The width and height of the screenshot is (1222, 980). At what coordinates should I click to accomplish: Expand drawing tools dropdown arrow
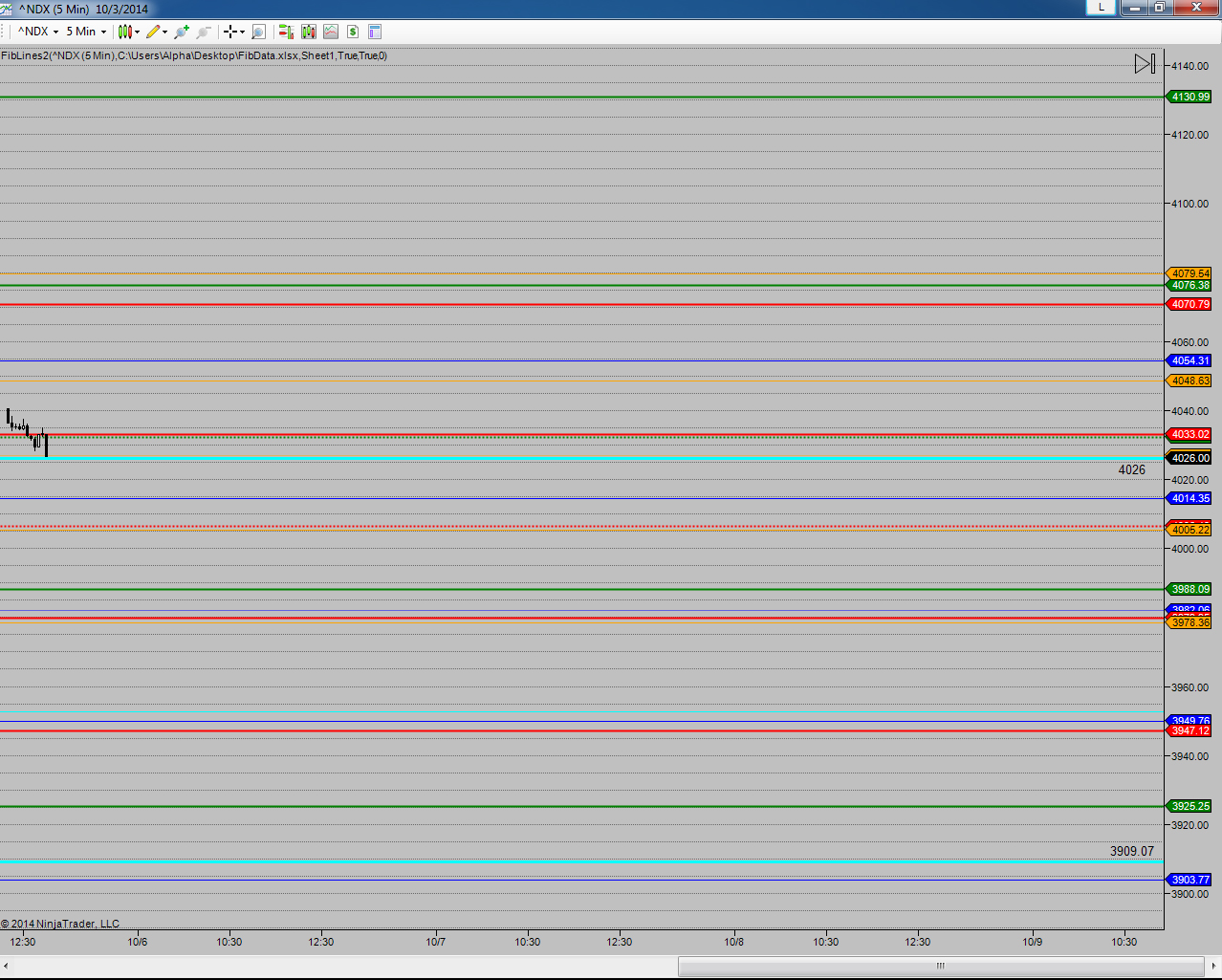pos(165,32)
